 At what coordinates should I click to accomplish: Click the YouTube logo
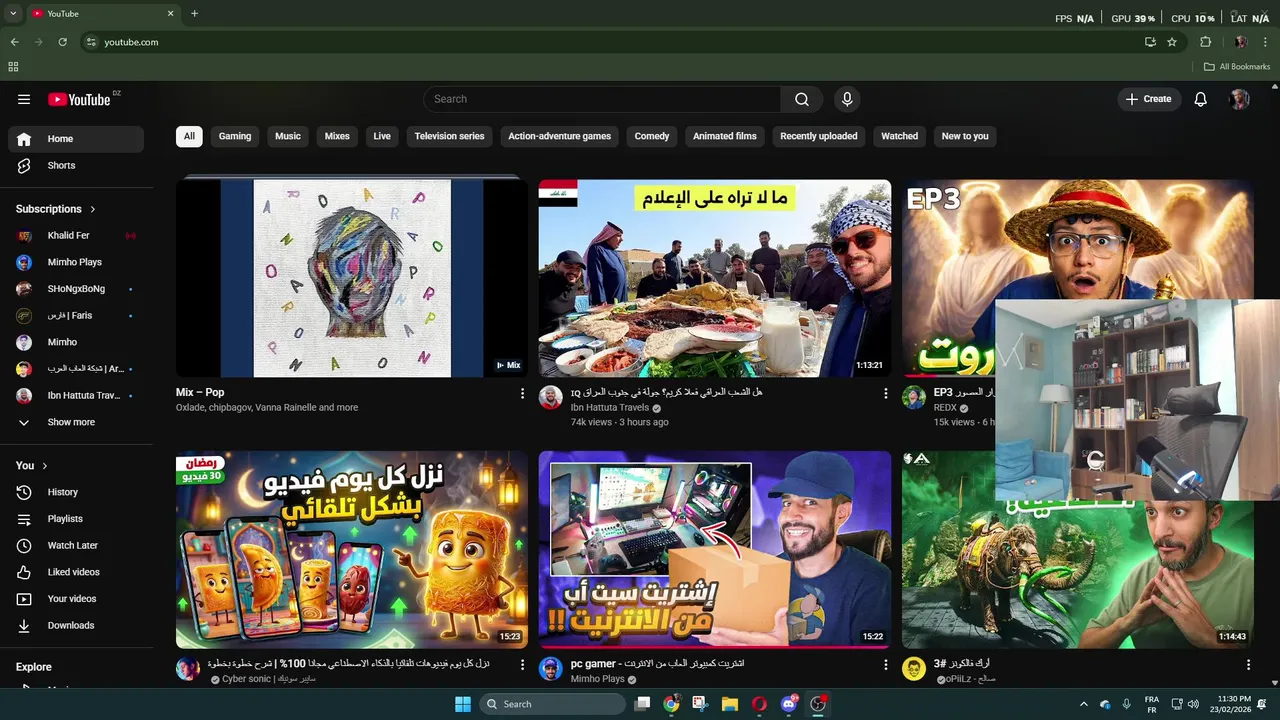[79, 99]
